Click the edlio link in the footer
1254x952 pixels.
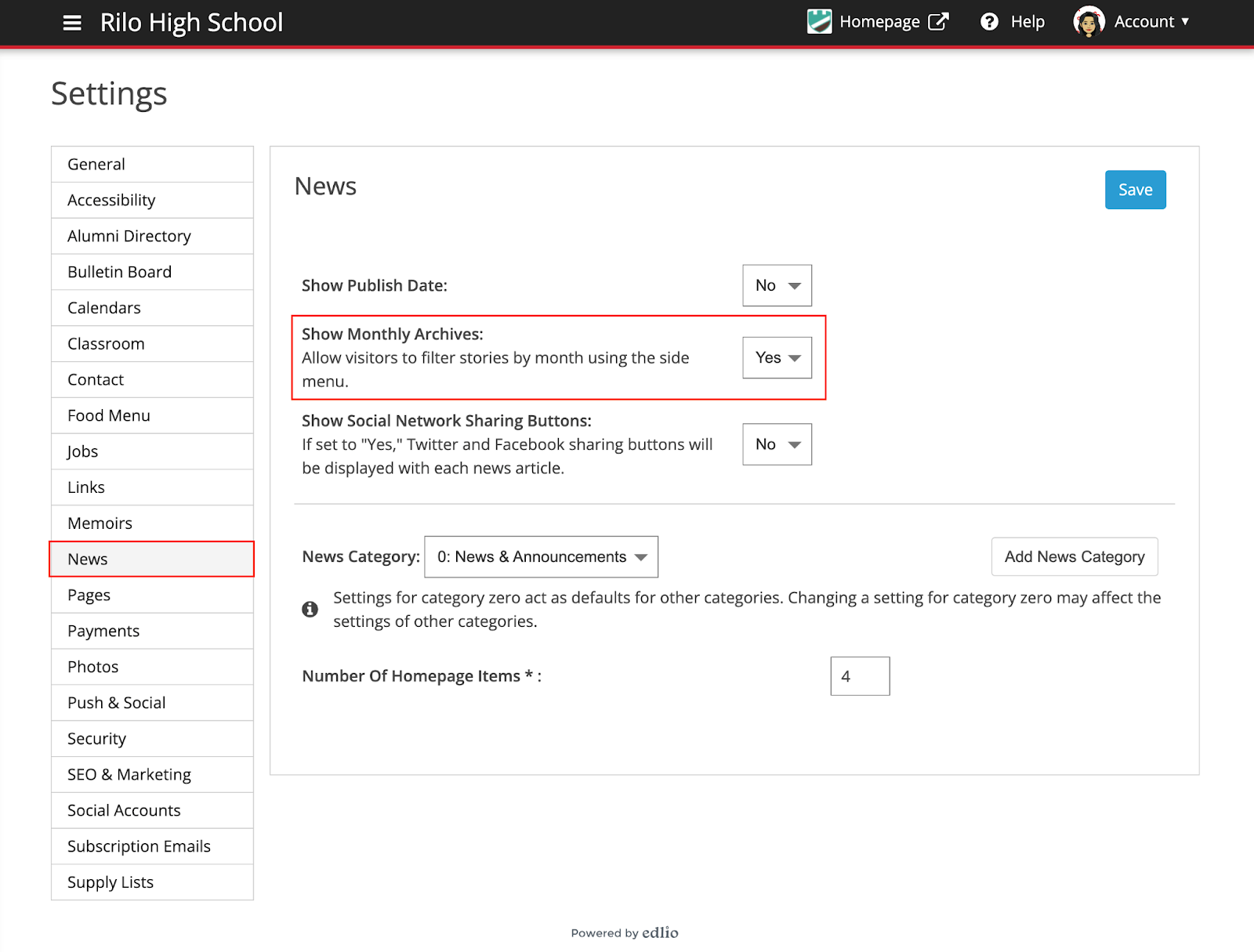(660, 932)
